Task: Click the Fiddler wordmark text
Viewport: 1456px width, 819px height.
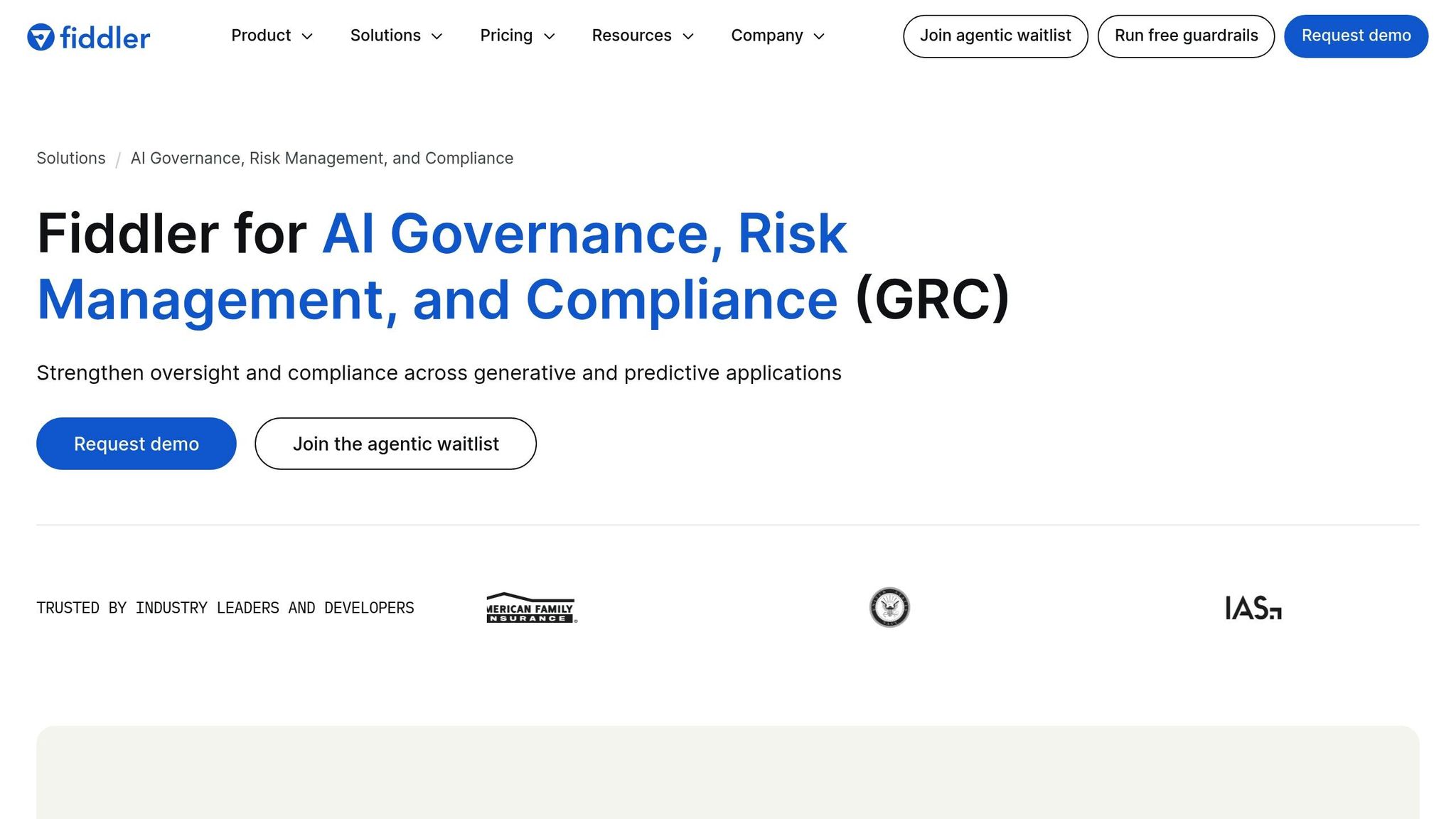Action: pos(105,38)
